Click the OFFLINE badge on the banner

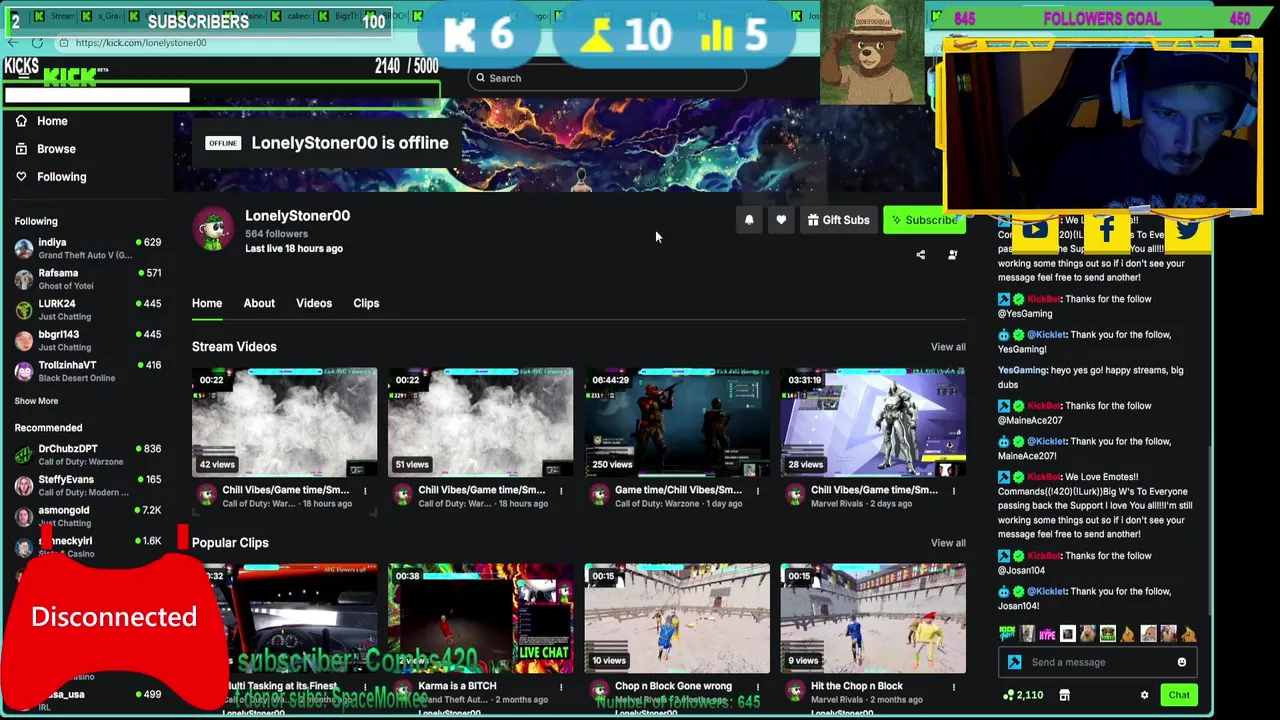(x=223, y=143)
